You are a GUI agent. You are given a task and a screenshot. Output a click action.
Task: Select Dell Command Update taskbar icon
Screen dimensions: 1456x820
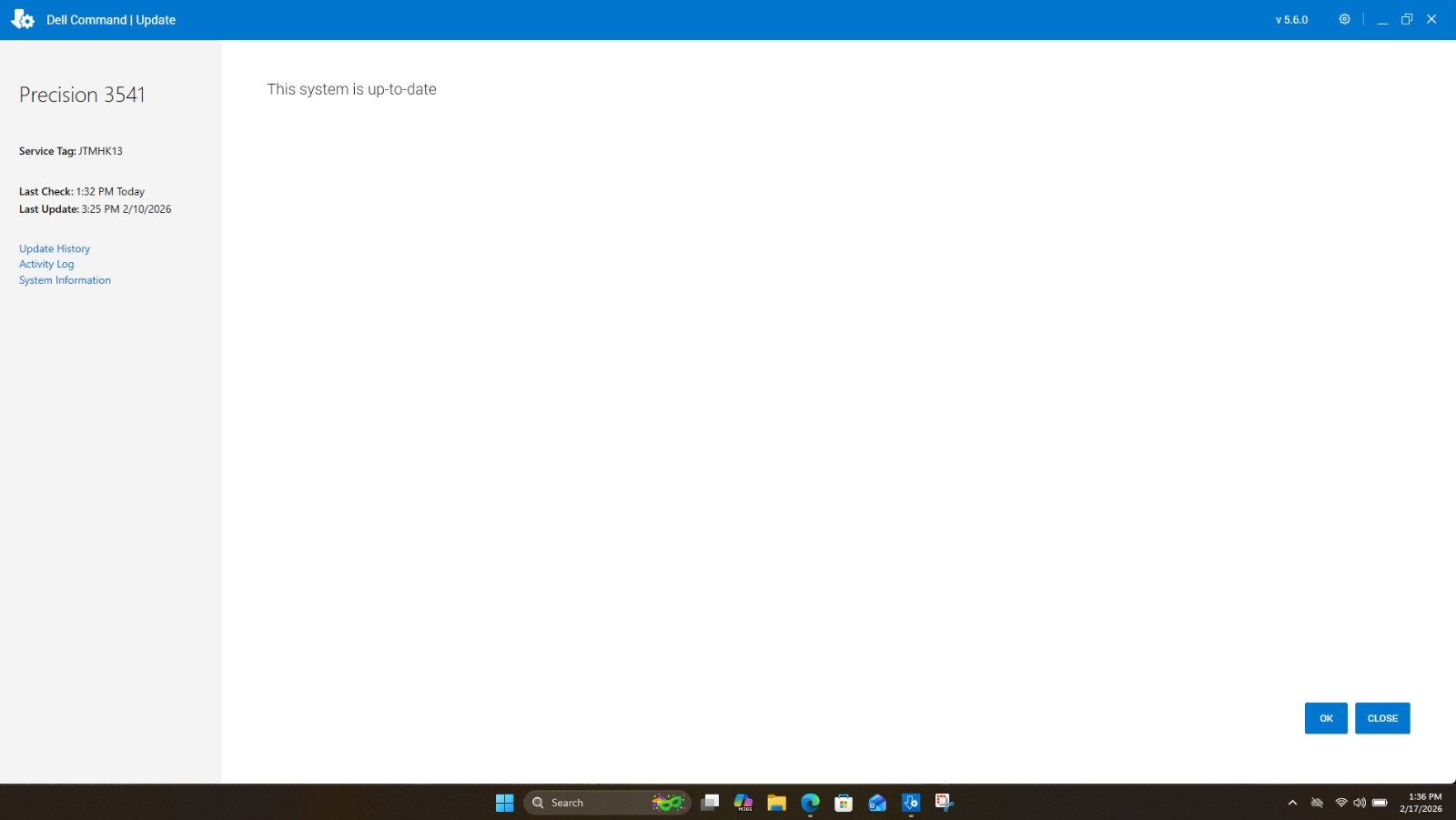(x=911, y=803)
